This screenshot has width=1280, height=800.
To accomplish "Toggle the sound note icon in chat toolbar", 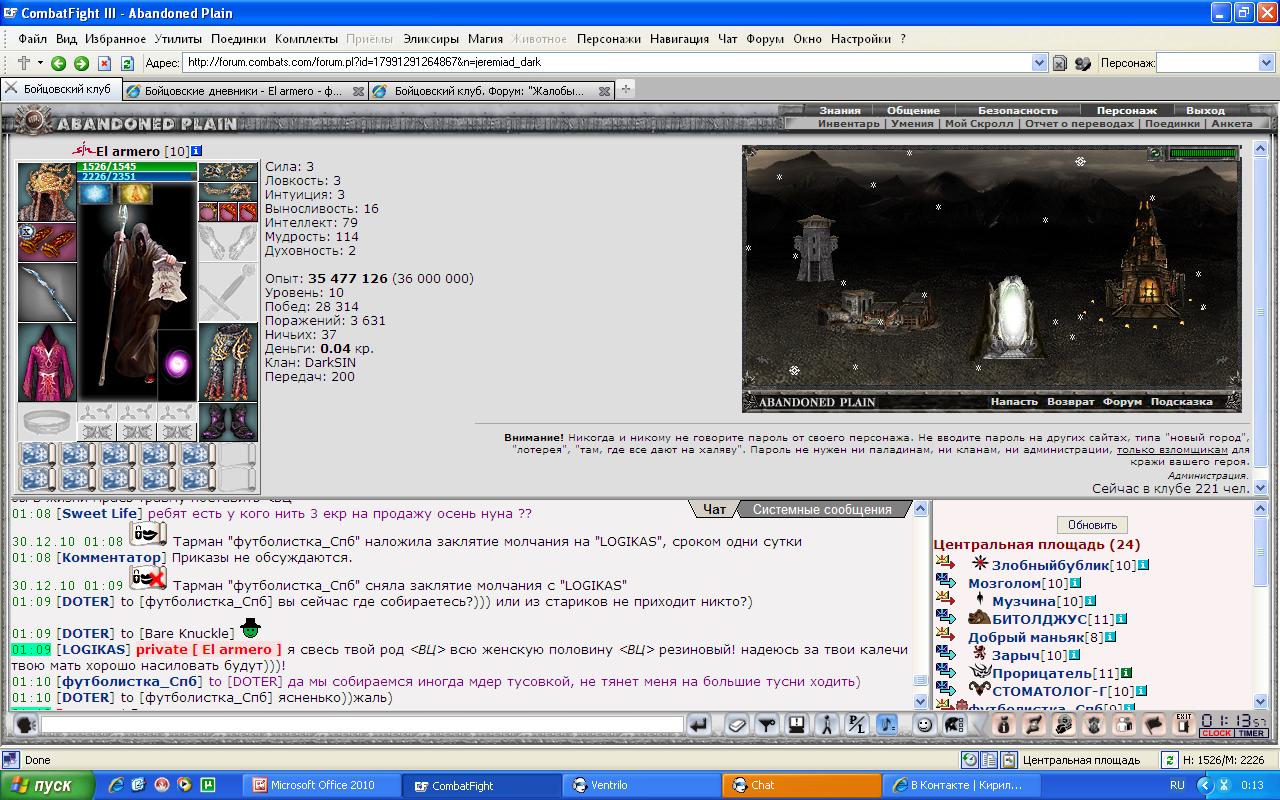I will coord(887,725).
